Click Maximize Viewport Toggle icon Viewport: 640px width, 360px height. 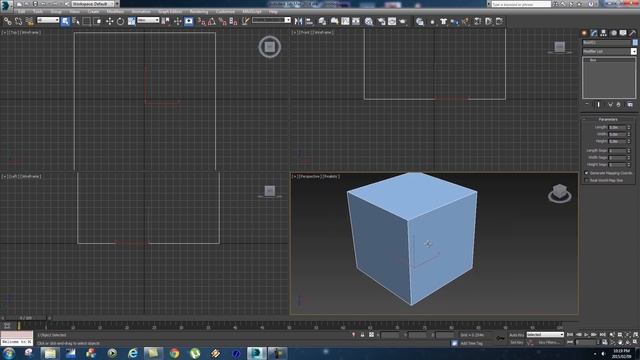tap(635, 342)
